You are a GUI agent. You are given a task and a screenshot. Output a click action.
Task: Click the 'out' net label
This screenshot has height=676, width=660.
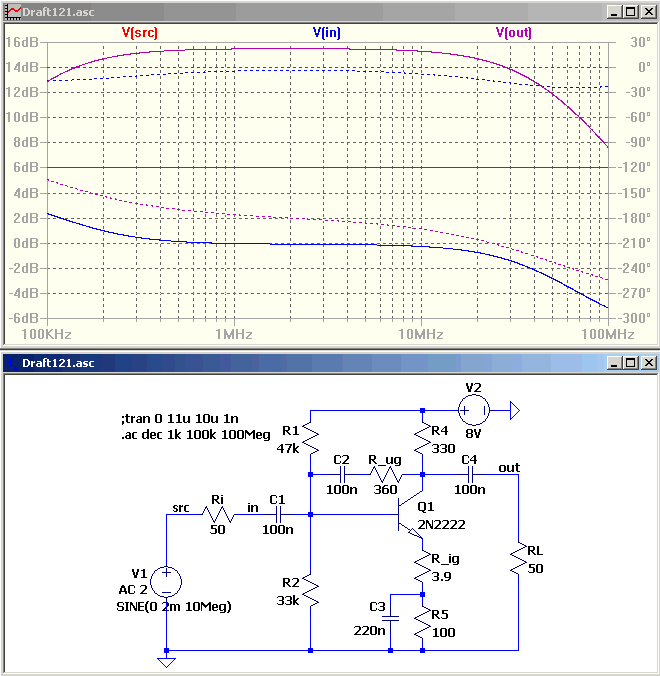pos(509,468)
